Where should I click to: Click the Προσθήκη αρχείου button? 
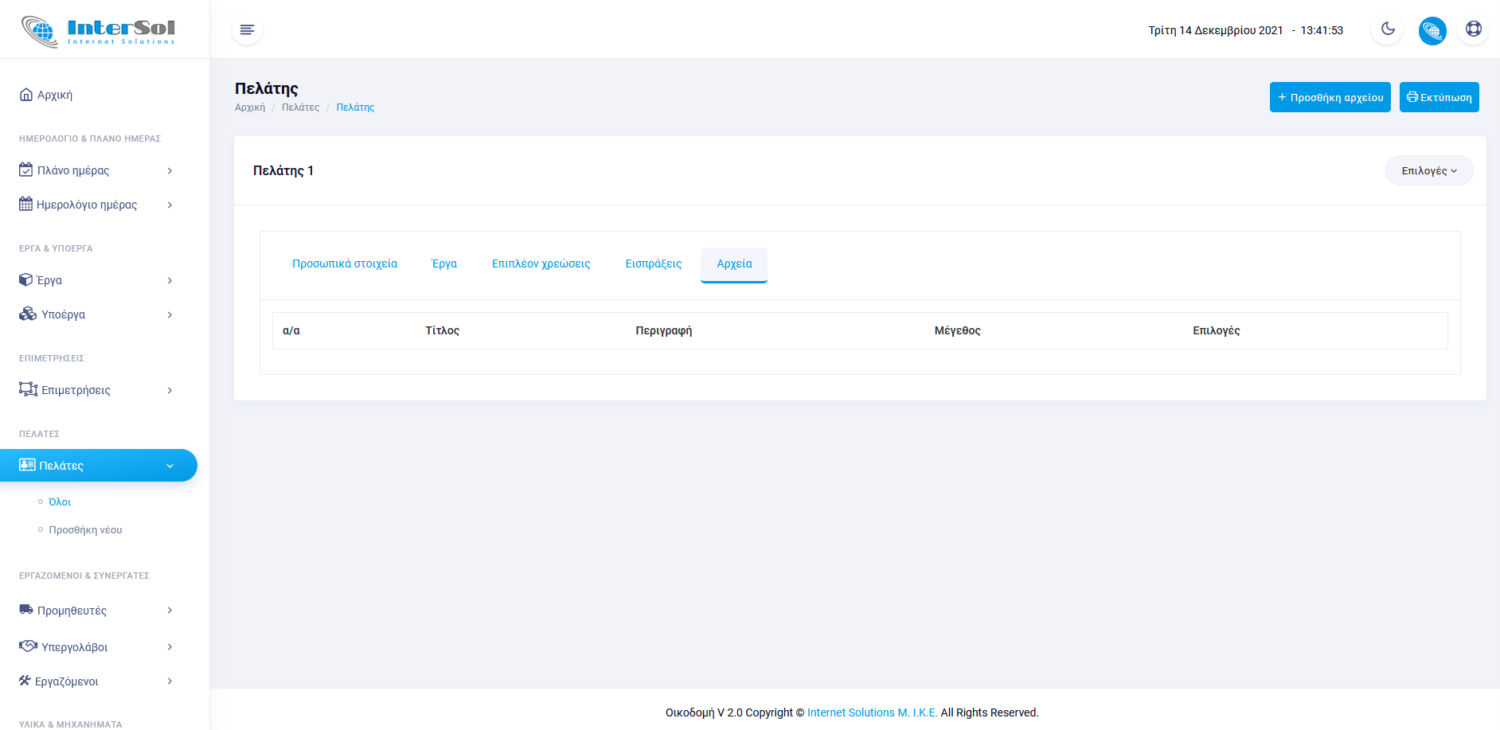coord(1329,97)
